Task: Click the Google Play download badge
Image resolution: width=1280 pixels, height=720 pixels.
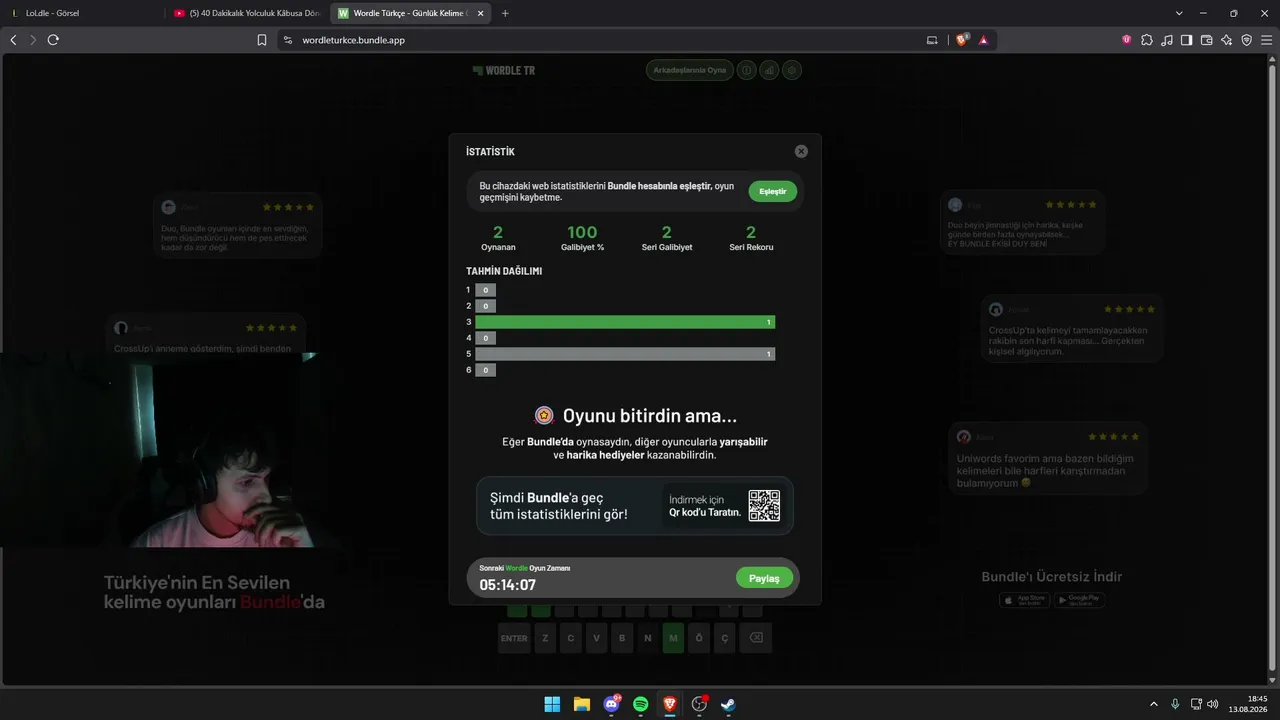Action: [x=1081, y=600]
